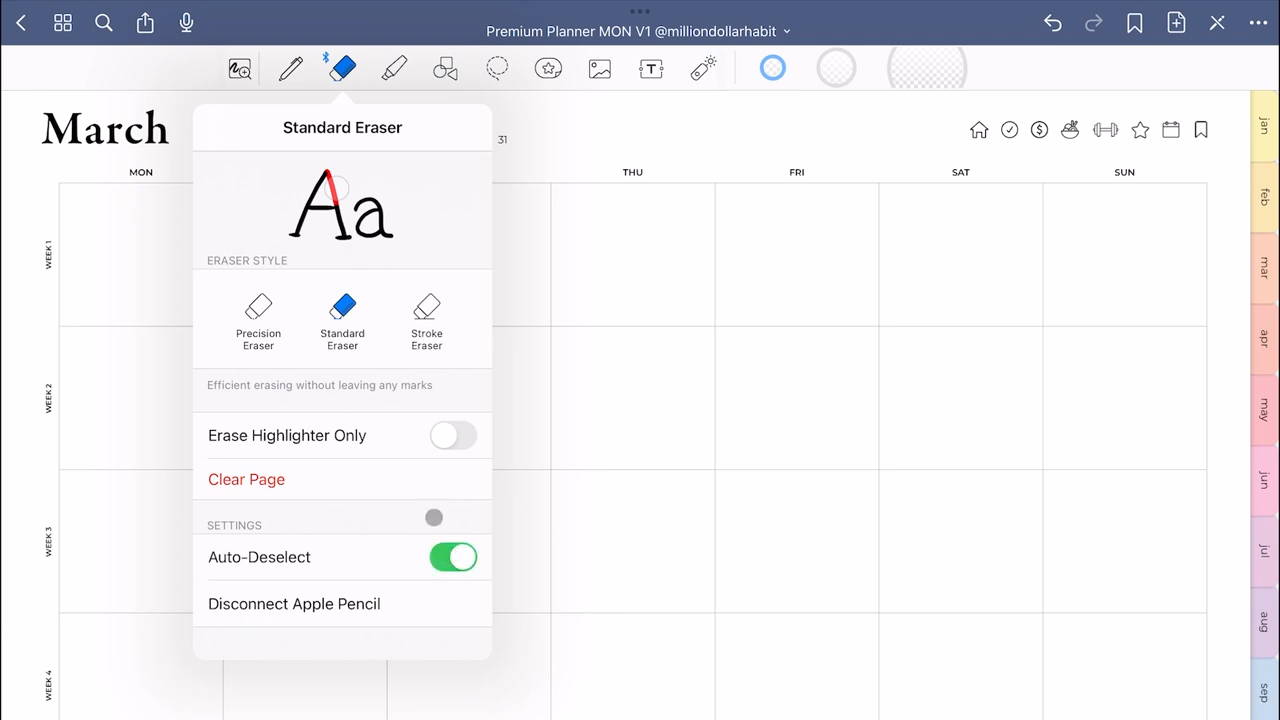
Task: Choose Standard Eraser style
Action: click(x=342, y=321)
